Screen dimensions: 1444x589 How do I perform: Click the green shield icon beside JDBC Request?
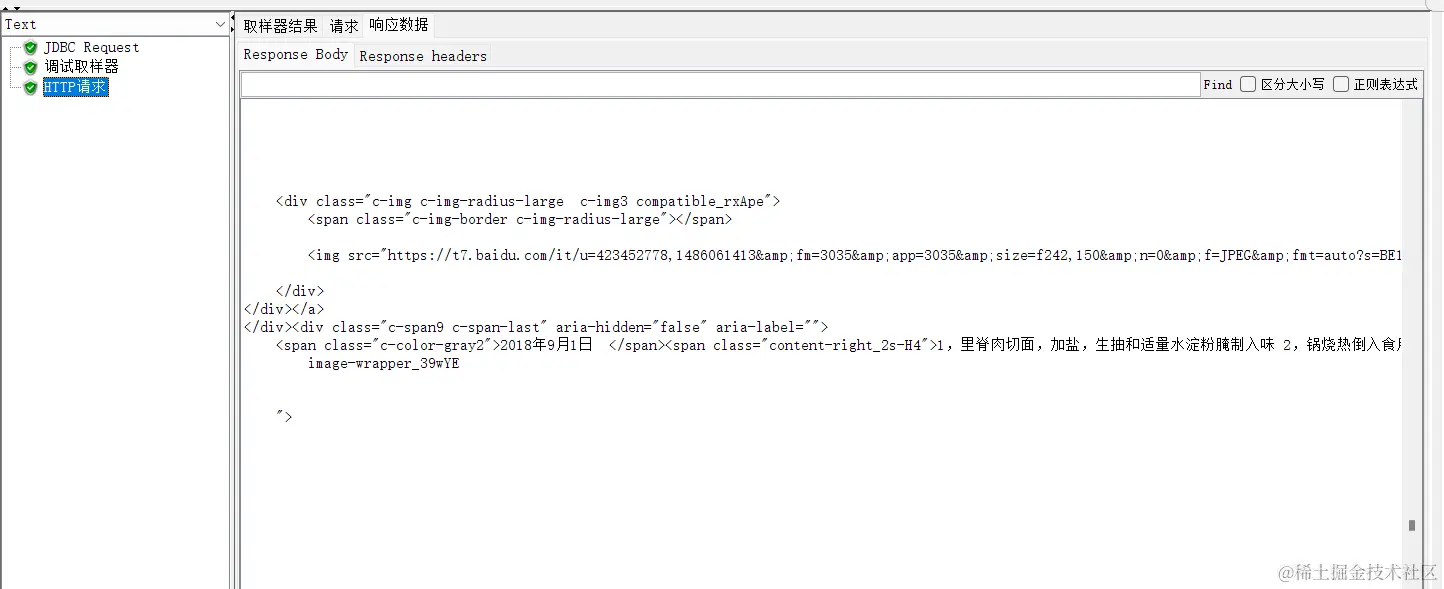31,48
